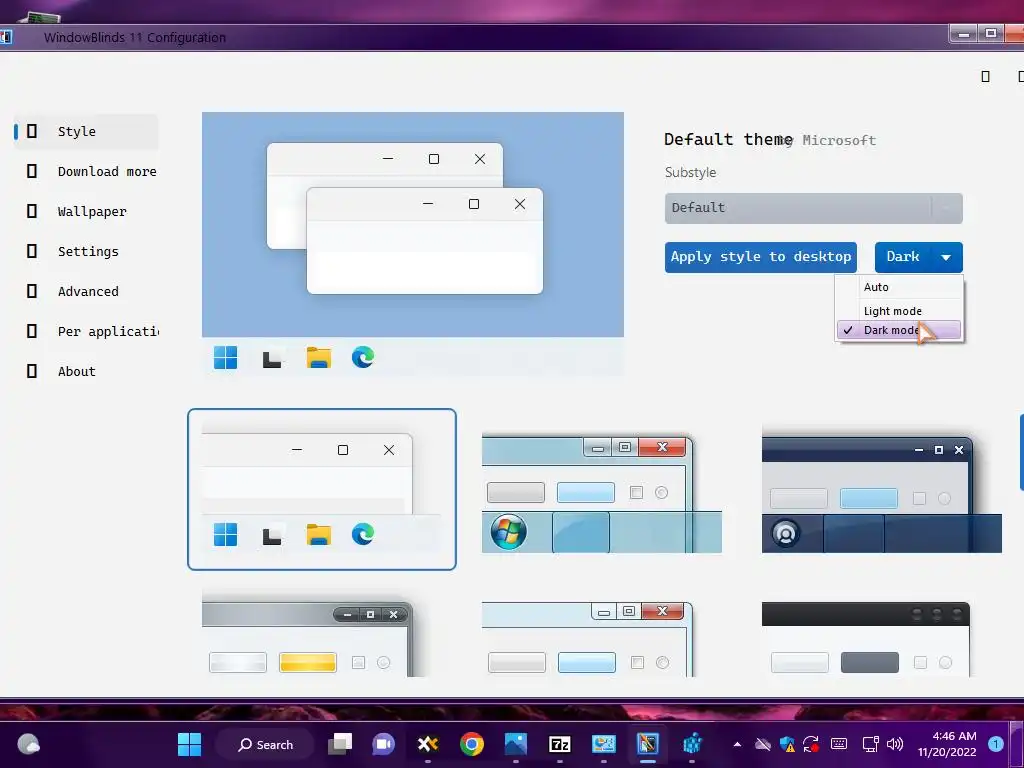Click the sync tray icon with red dot

(811, 744)
